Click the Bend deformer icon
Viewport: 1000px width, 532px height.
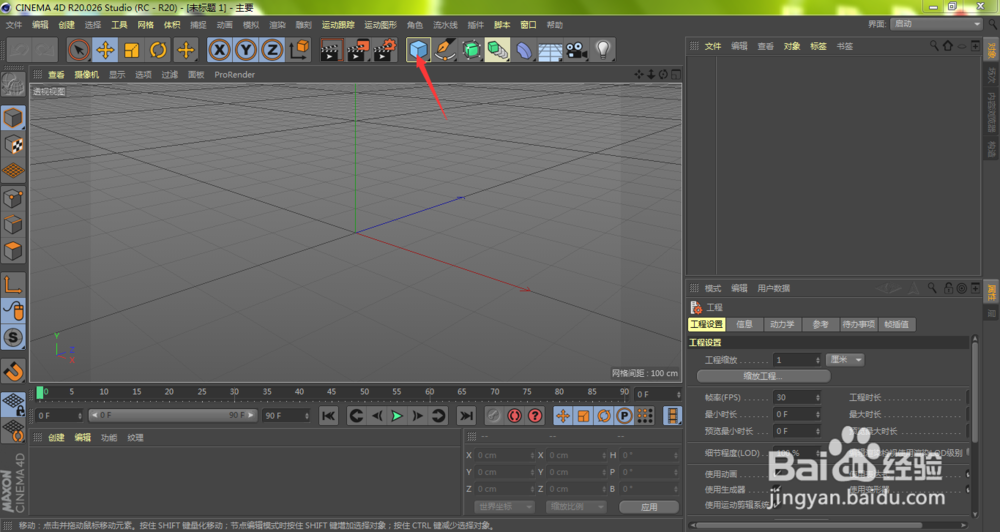524,50
